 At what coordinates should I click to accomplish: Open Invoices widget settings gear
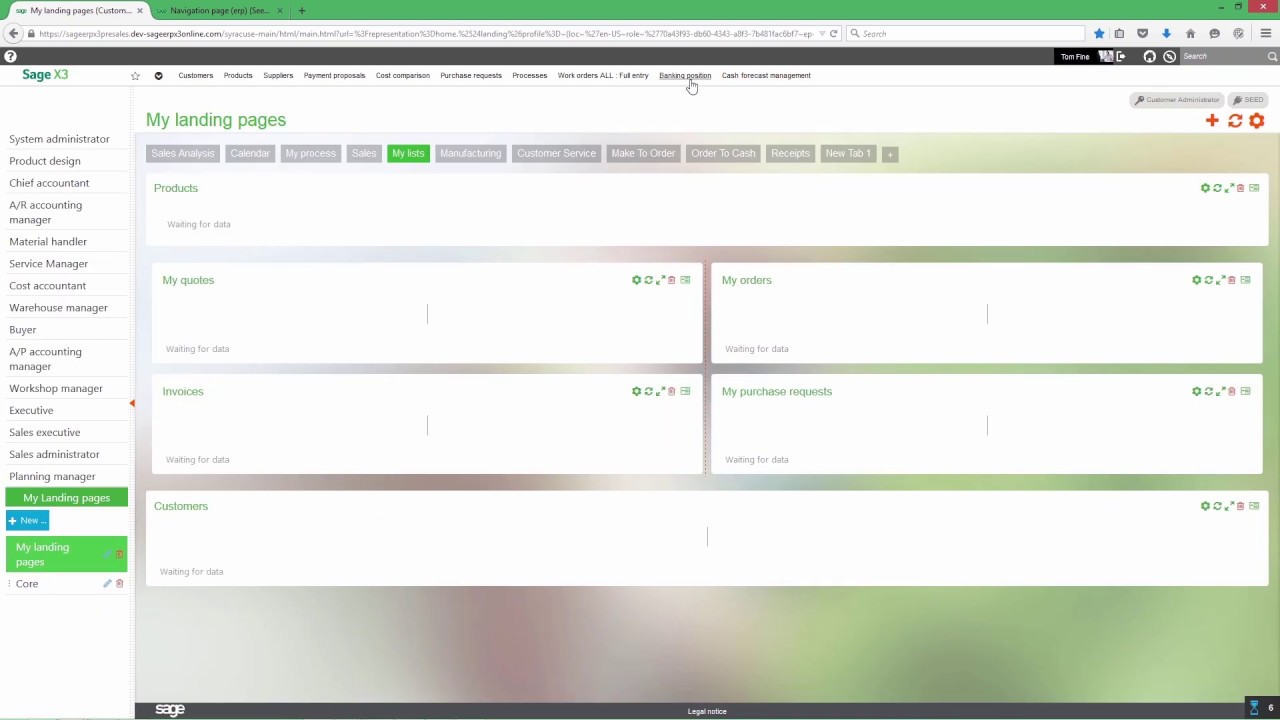click(636, 391)
